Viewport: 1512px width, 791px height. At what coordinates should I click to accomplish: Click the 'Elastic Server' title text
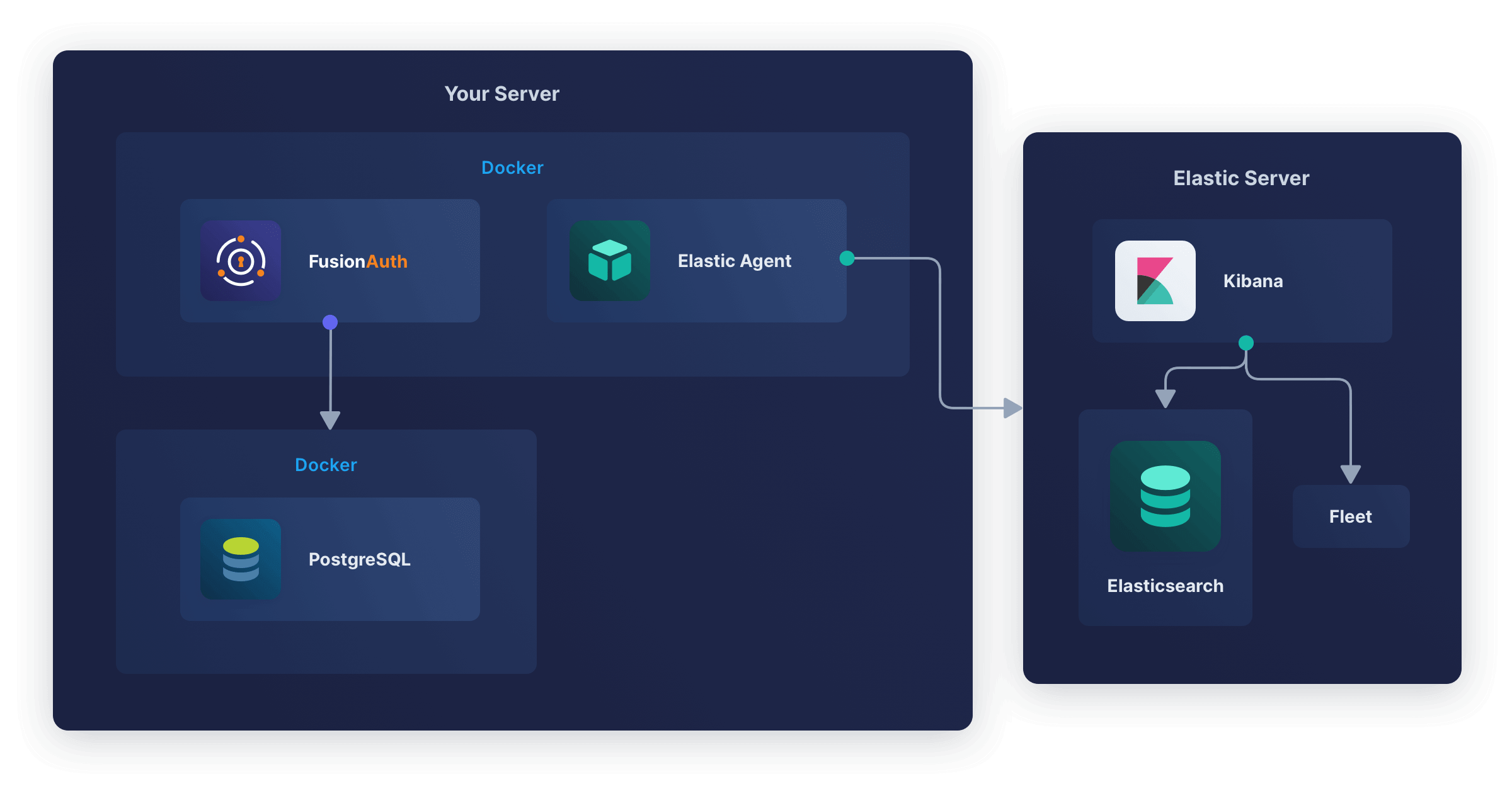[1241, 178]
